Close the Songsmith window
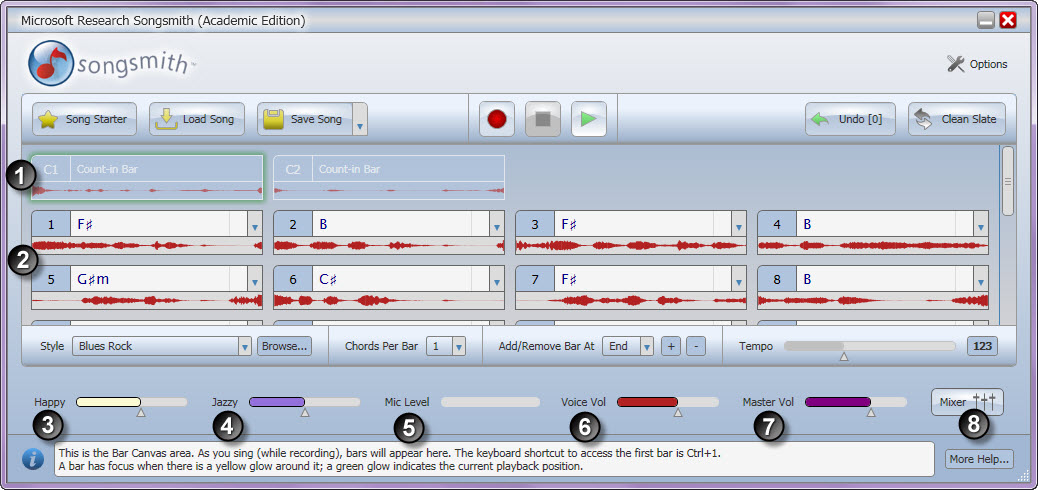Screen dimensions: 1038x490 [1008, 21]
